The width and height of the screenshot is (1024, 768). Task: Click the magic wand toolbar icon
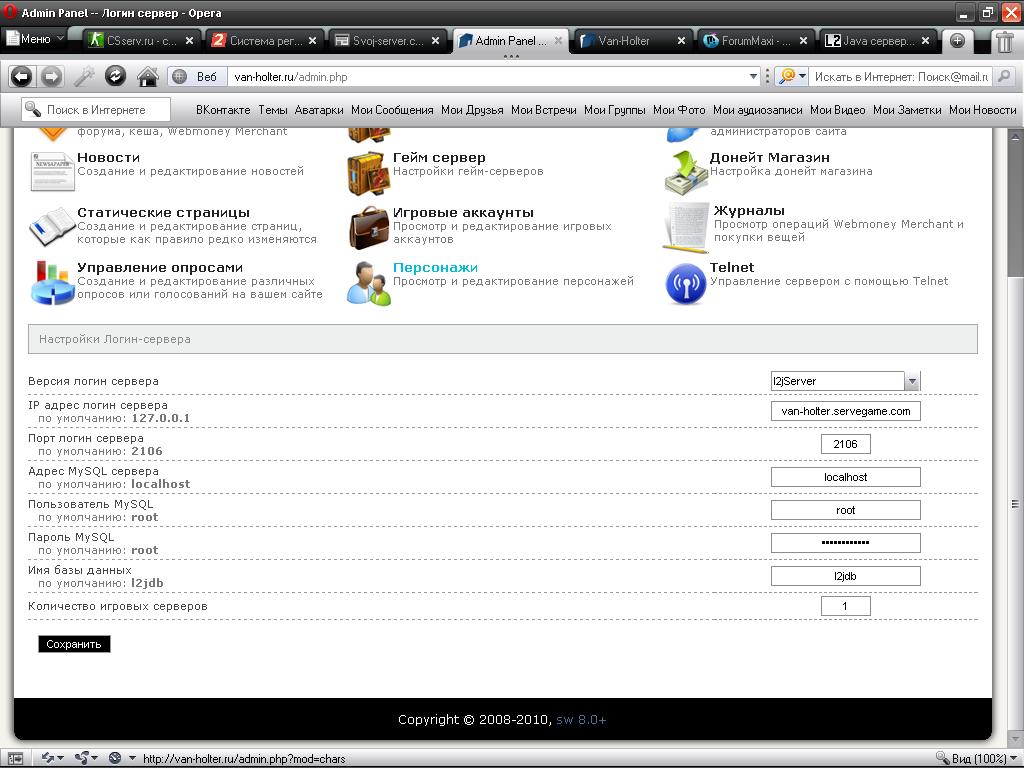[84, 77]
